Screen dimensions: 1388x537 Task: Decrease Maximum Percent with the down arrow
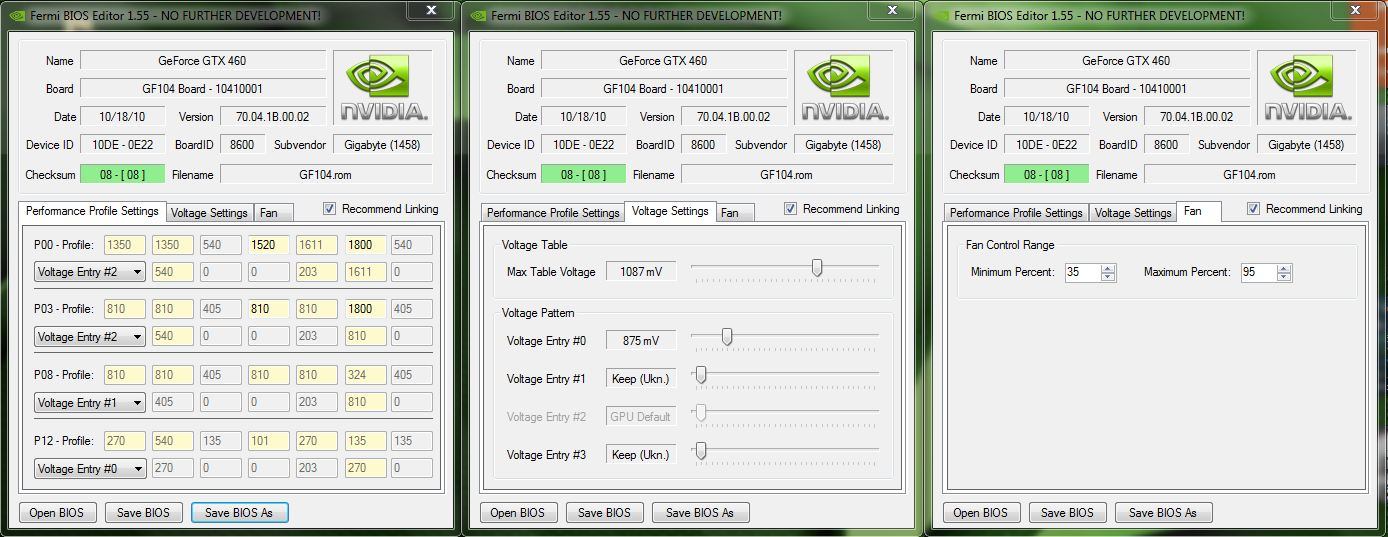(1284, 277)
